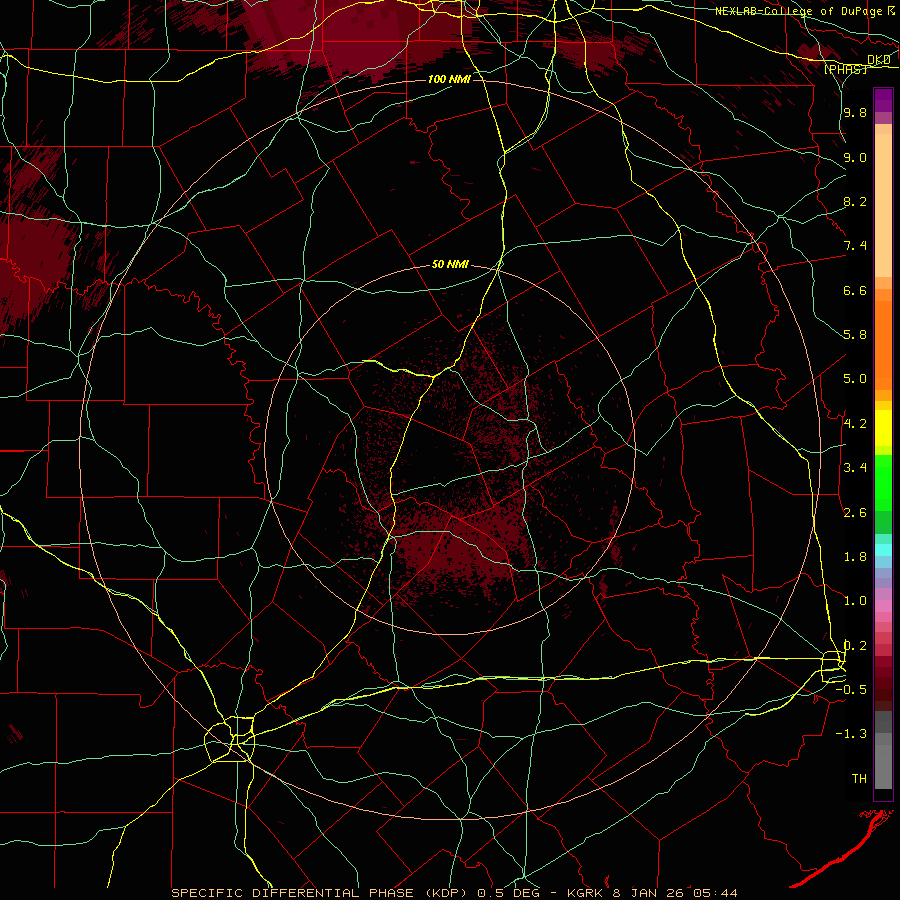Screen dimensions: 900x900
Task: Select the 9.0 value on the color scale
Action: click(855, 157)
